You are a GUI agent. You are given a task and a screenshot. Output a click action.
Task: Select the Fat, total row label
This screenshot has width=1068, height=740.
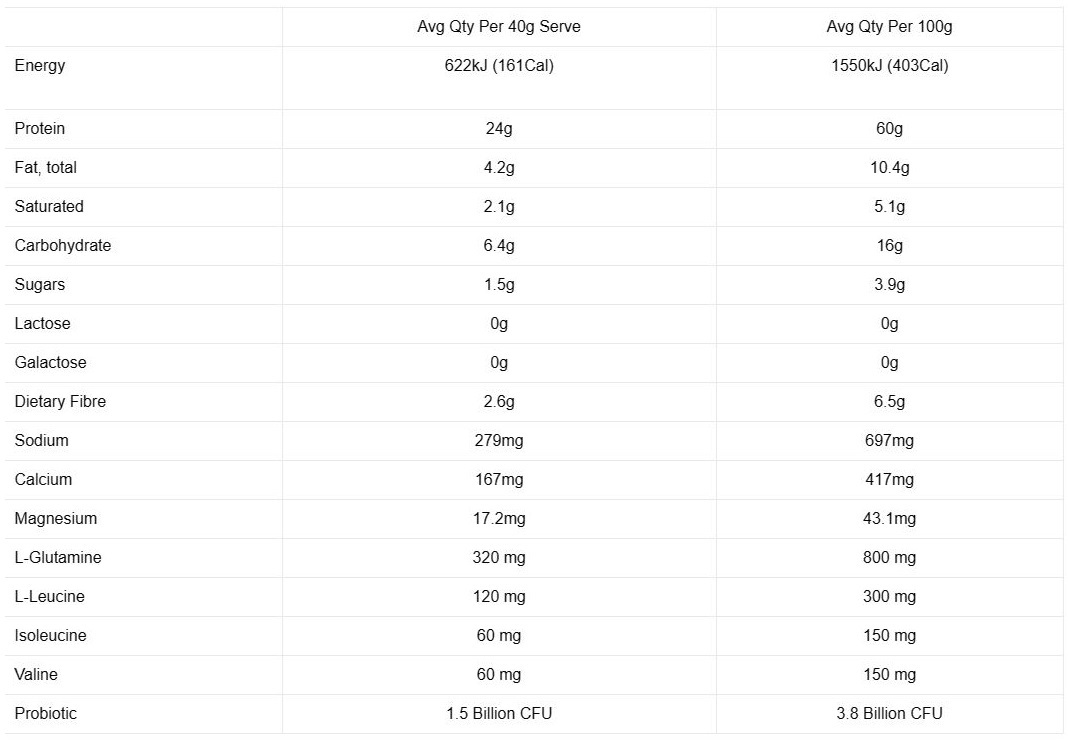tap(46, 168)
